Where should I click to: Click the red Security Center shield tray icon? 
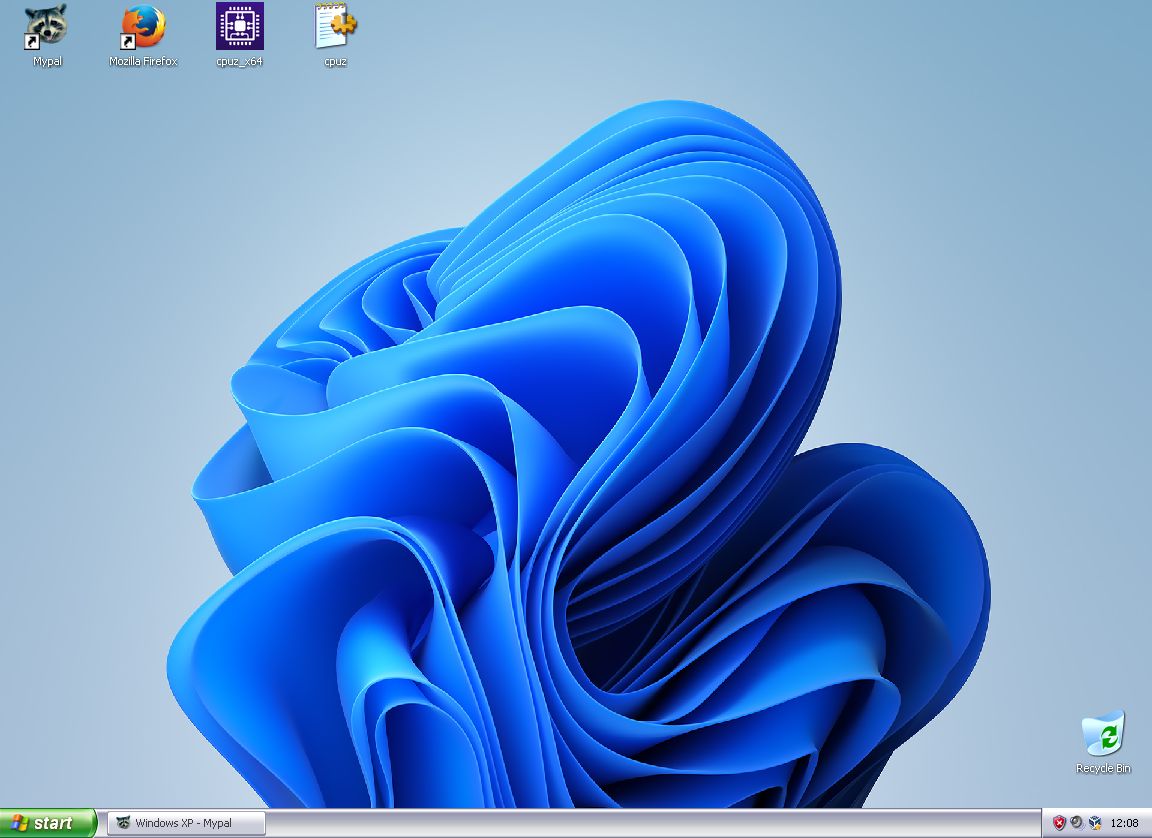pos(1059,823)
